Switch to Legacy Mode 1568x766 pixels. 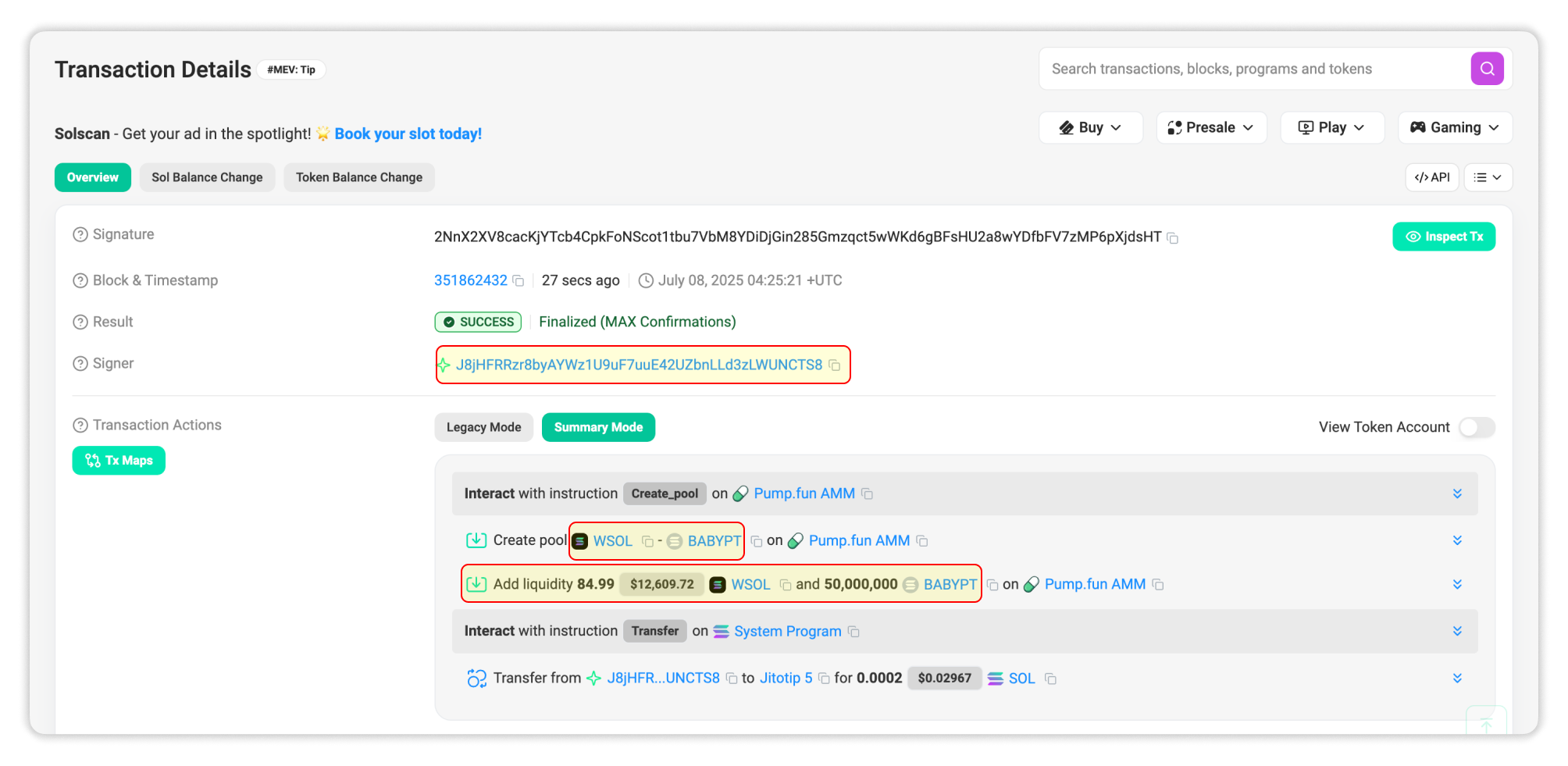(483, 427)
